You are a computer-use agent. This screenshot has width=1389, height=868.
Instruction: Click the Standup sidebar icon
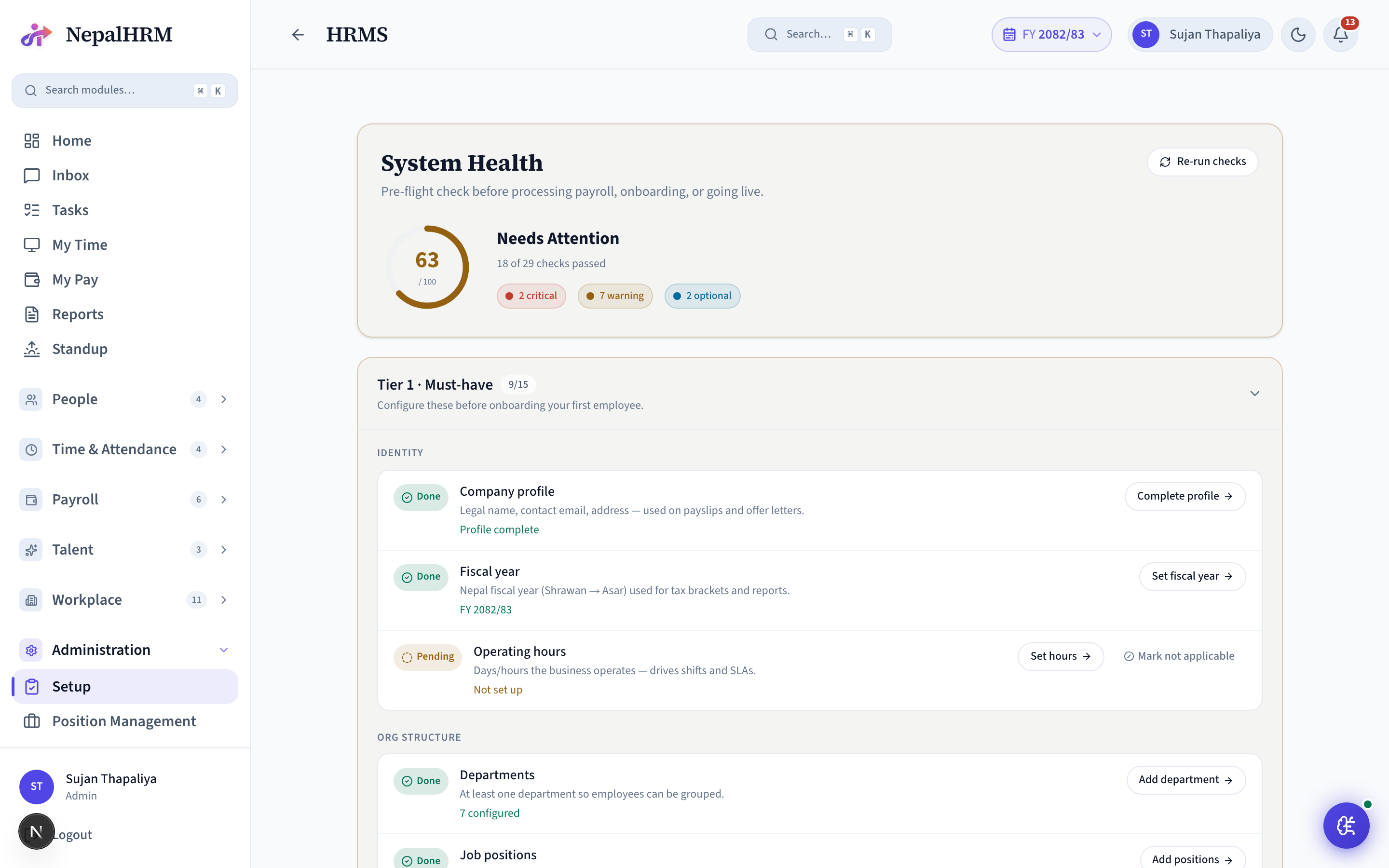point(31,349)
